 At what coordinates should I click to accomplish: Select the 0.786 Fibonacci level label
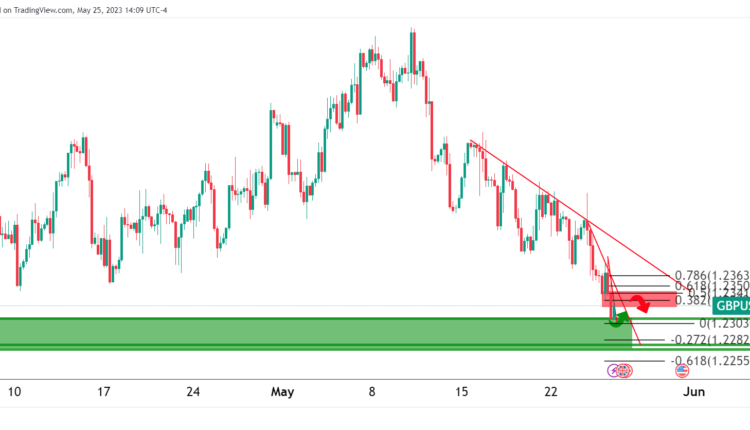click(x=713, y=275)
